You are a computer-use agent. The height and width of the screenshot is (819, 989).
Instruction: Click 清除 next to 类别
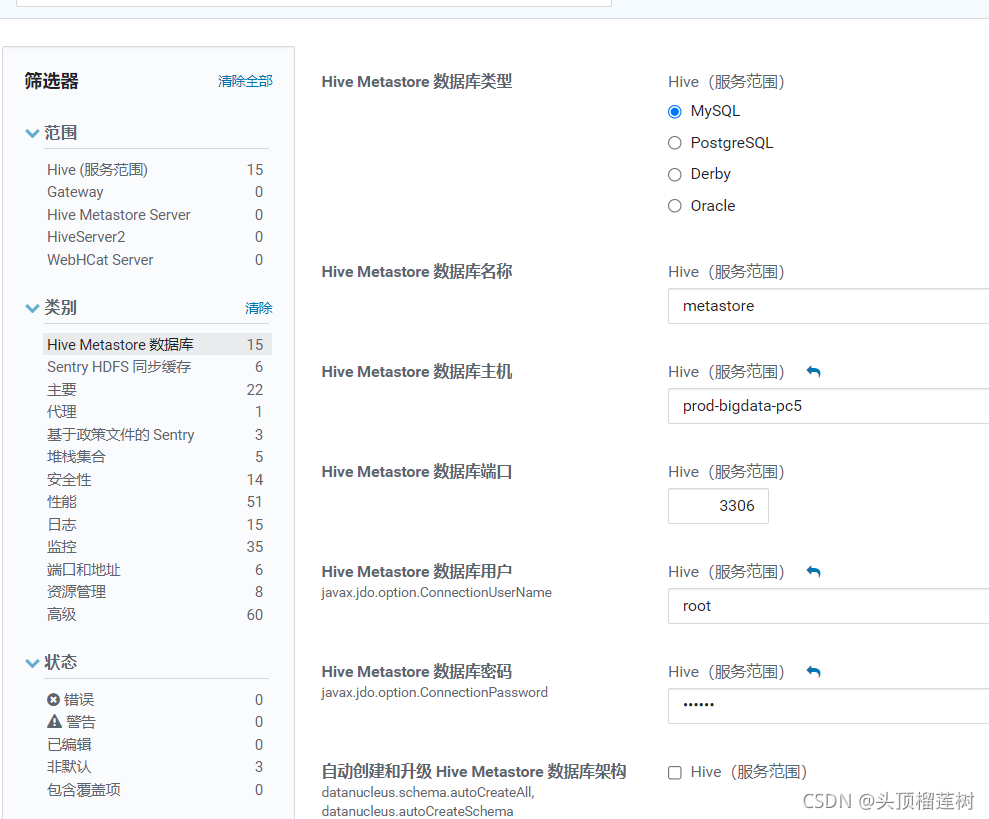259,308
